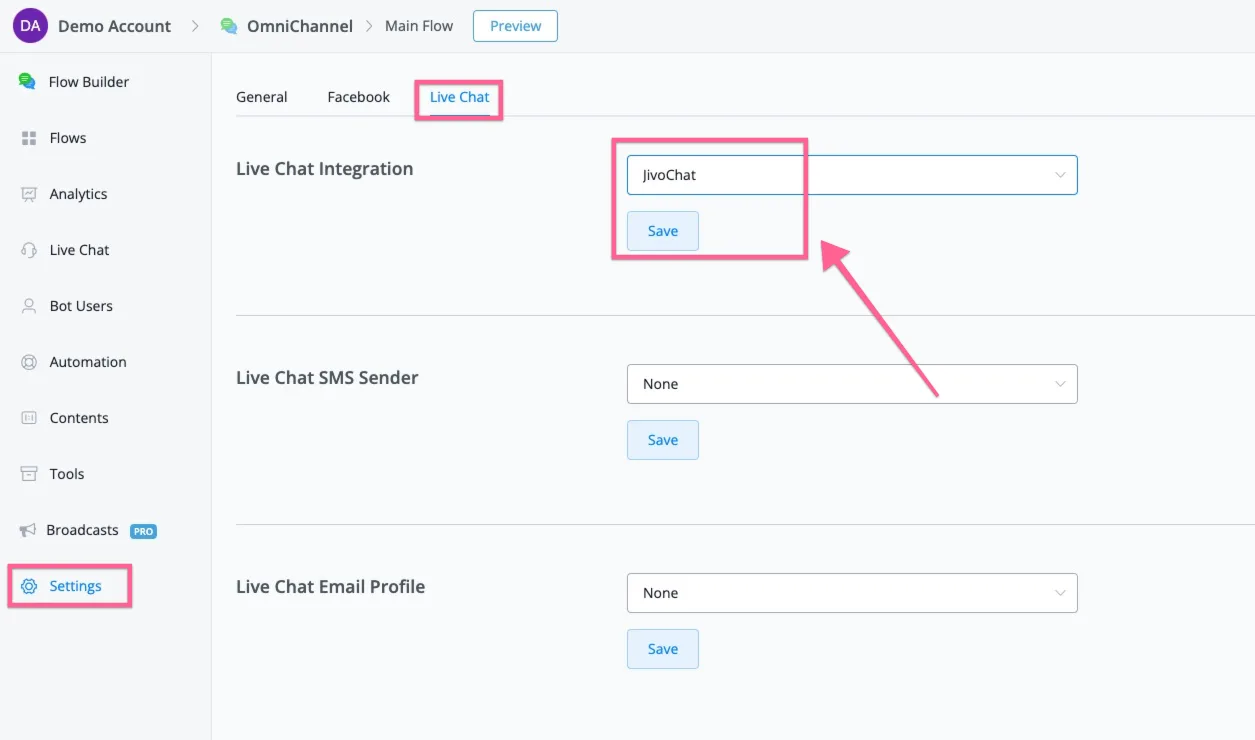Expand the Live Chat Integration JivoChat dropdown

tap(852, 175)
